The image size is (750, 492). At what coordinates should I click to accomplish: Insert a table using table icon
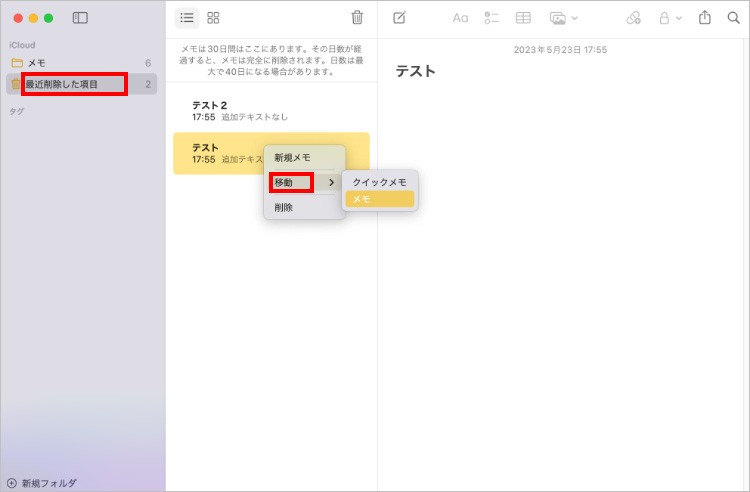click(x=523, y=18)
